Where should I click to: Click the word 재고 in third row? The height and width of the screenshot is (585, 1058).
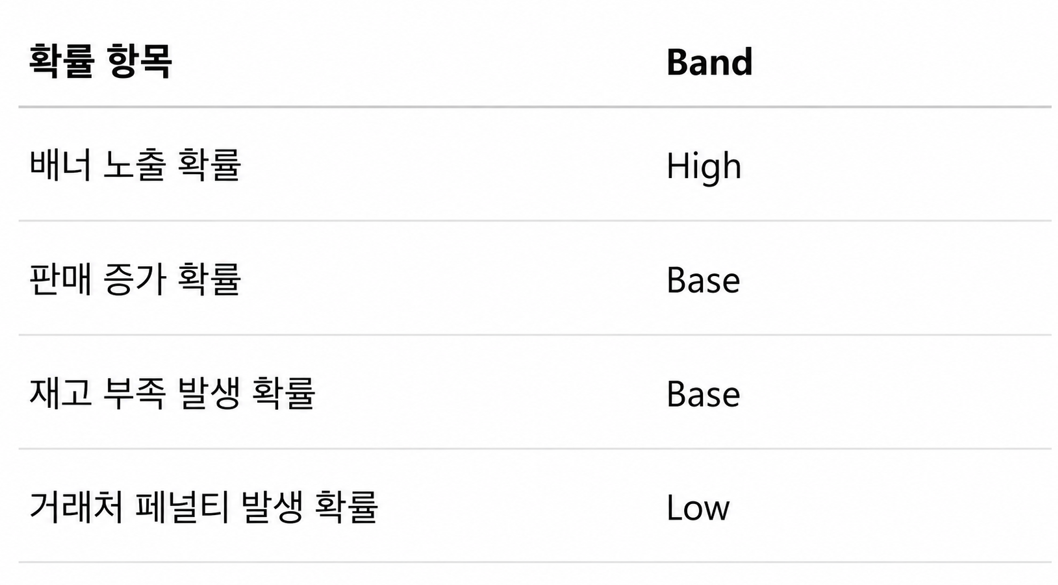(60, 393)
